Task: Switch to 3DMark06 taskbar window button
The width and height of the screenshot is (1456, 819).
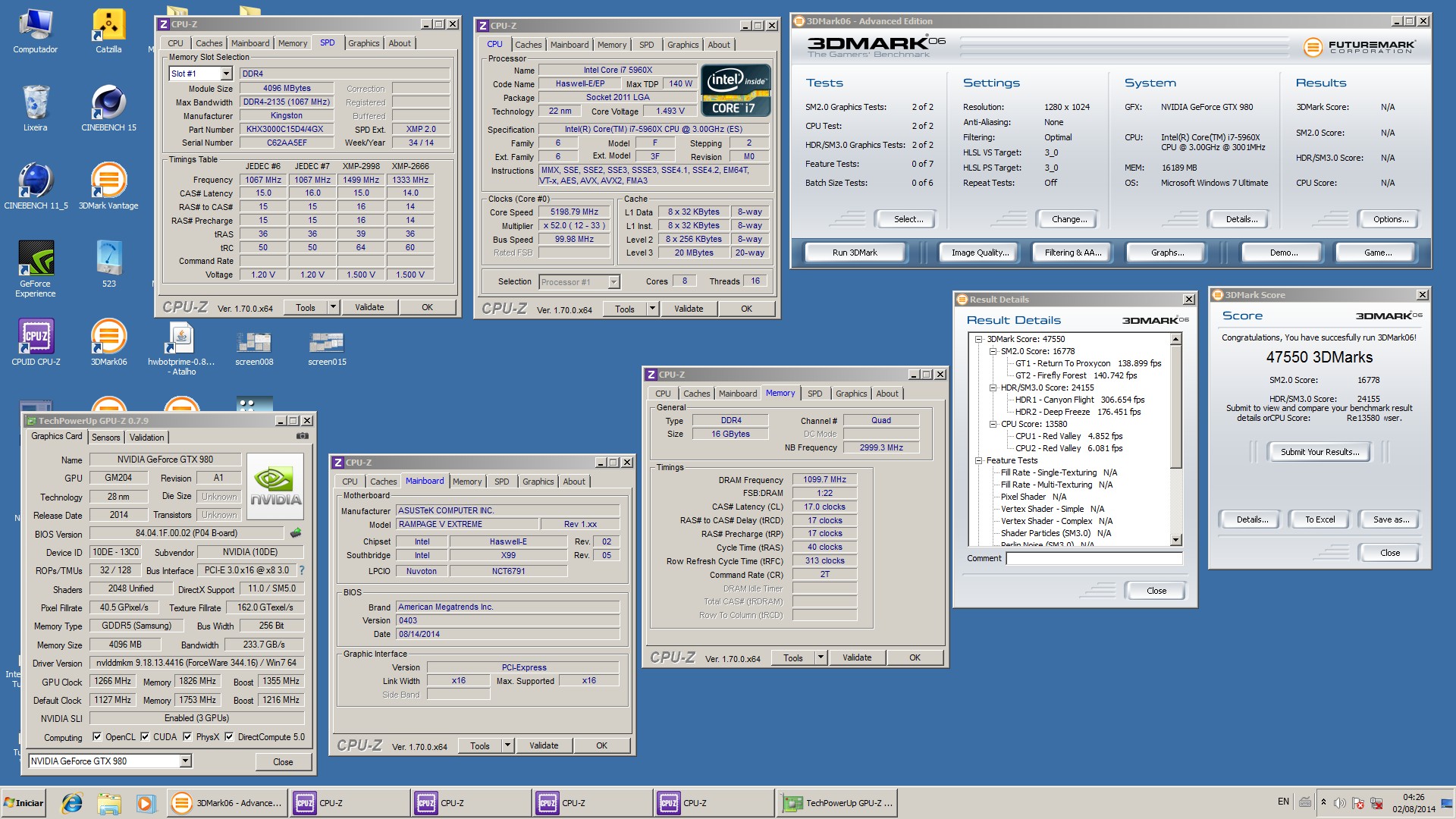Action: coord(227,803)
